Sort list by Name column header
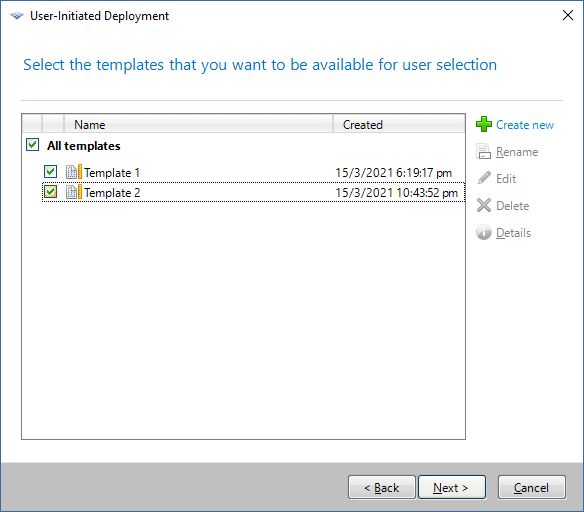This screenshot has height=512, width=584. (x=199, y=124)
